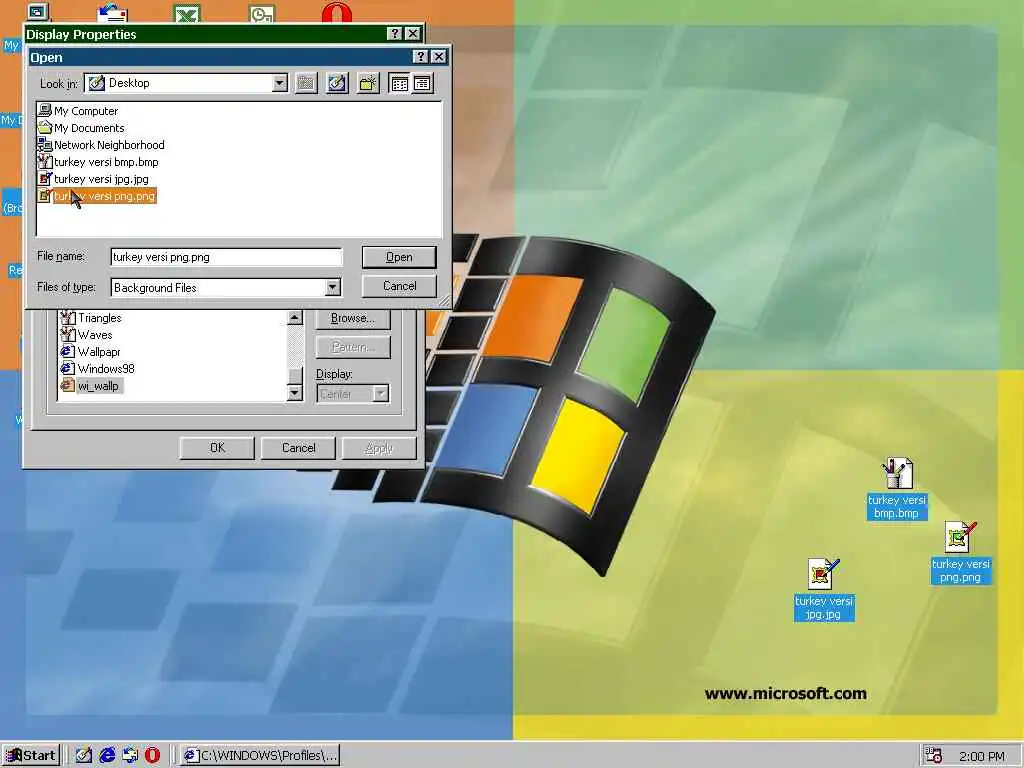Click Excel desktop shortcut icon at top
The width and height of the screenshot is (1024, 768).
click(x=187, y=12)
